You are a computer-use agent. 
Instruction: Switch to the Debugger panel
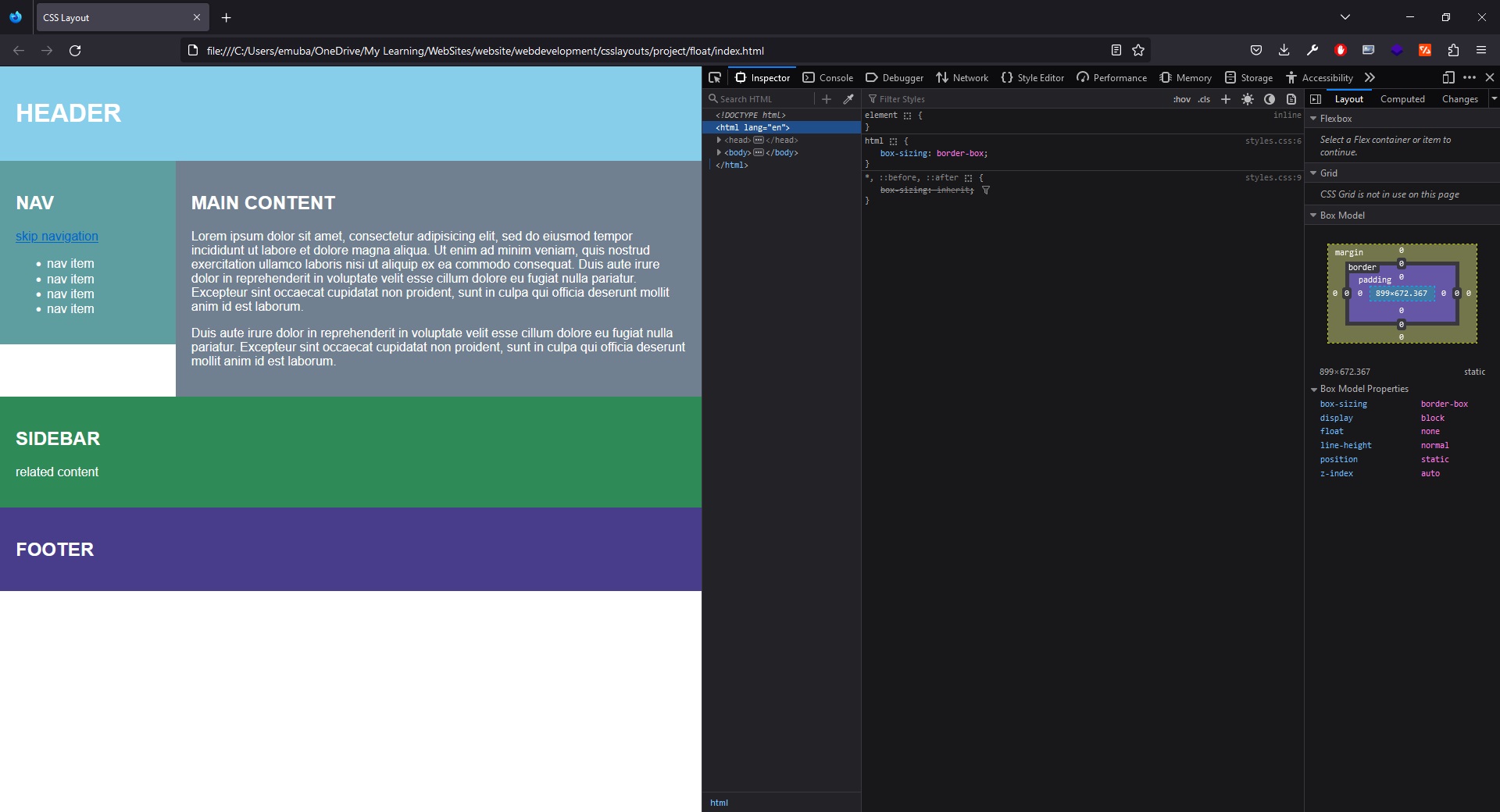895,77
